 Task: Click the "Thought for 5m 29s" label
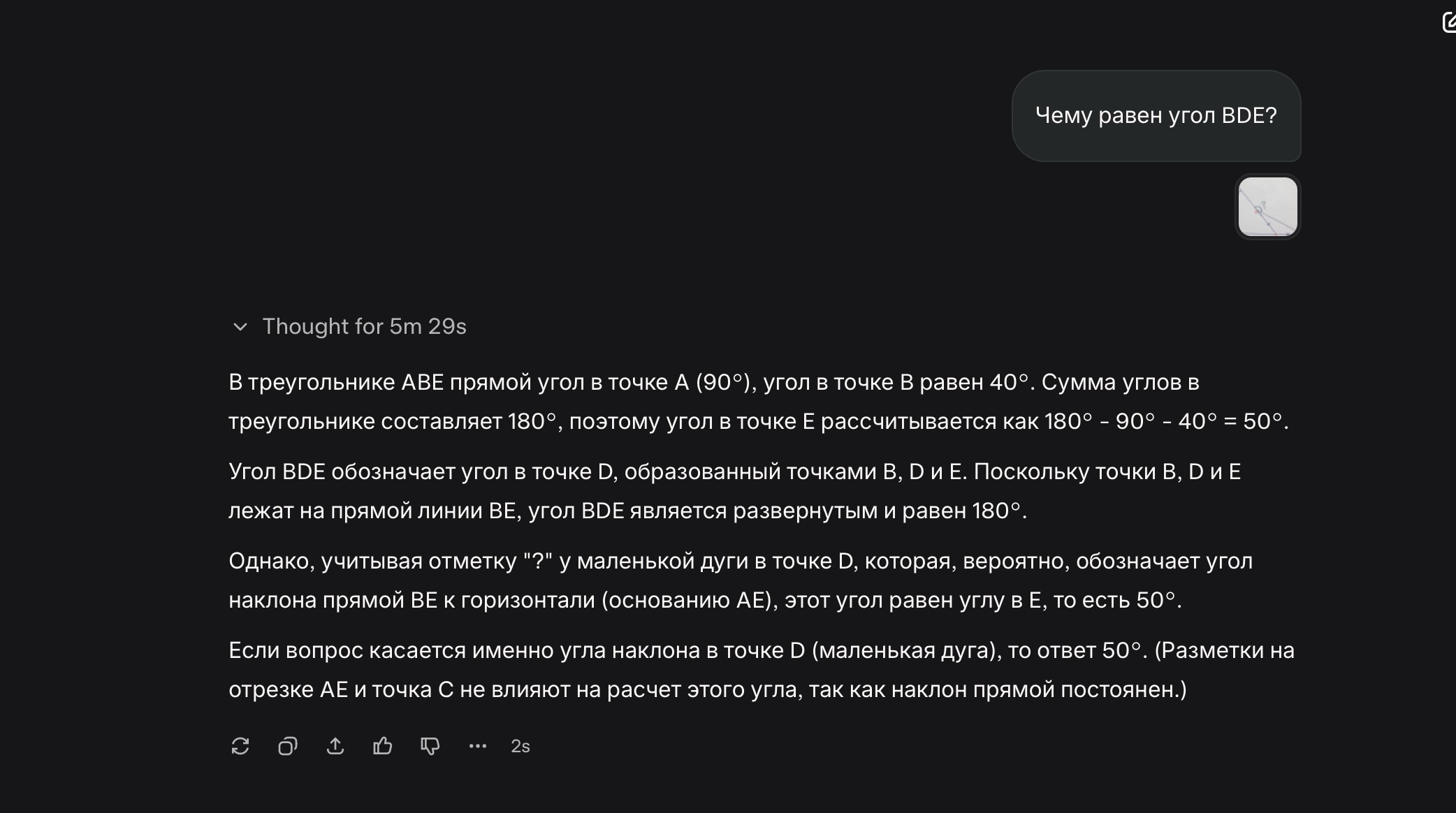click(364, 326)
